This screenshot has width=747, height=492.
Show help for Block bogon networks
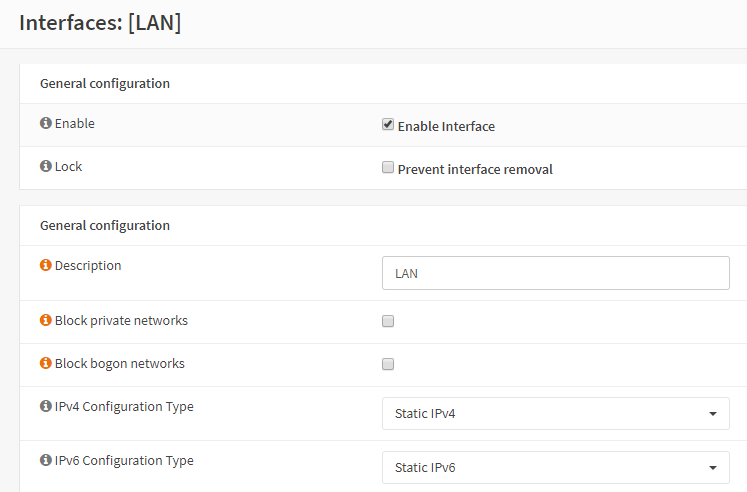coord(45,364)
